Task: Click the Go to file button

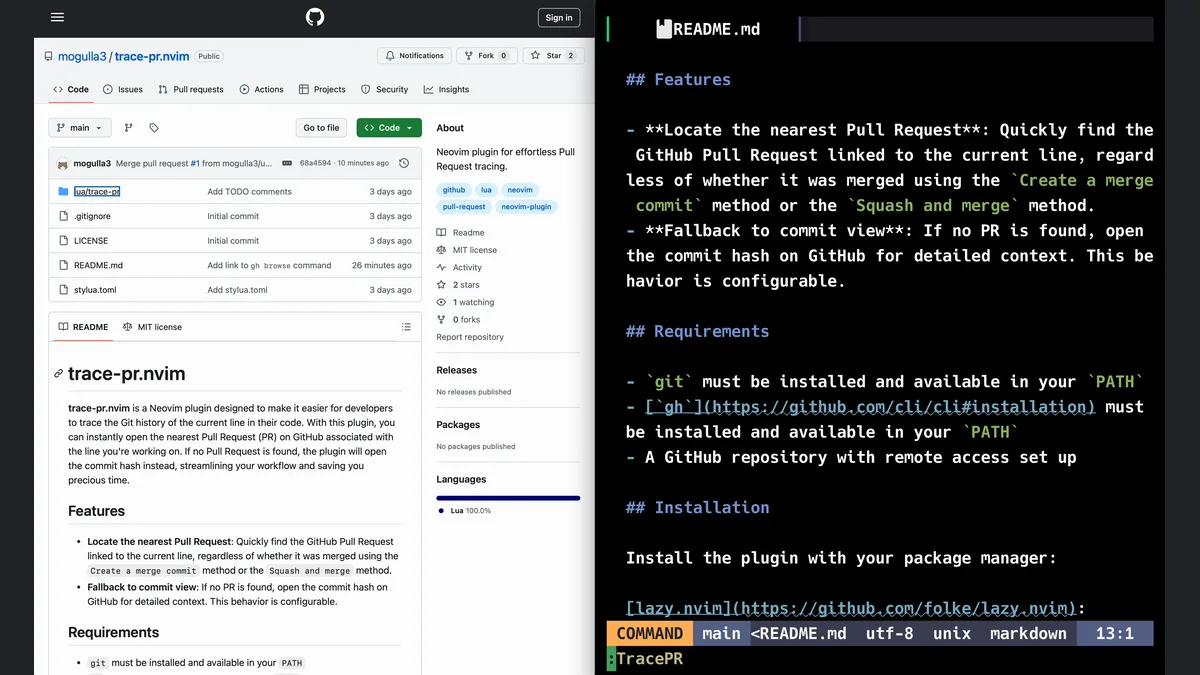Action: coord(321,128)
